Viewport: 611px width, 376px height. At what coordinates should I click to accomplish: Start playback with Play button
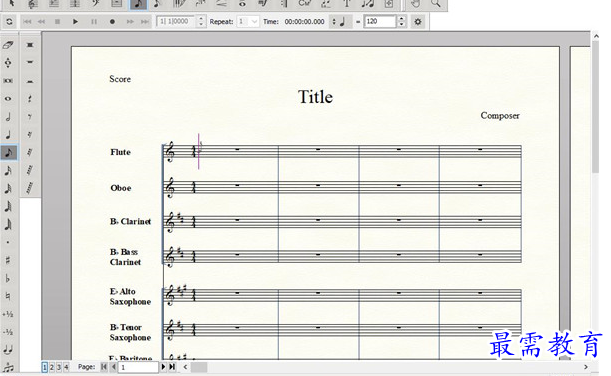click(75, 22)
